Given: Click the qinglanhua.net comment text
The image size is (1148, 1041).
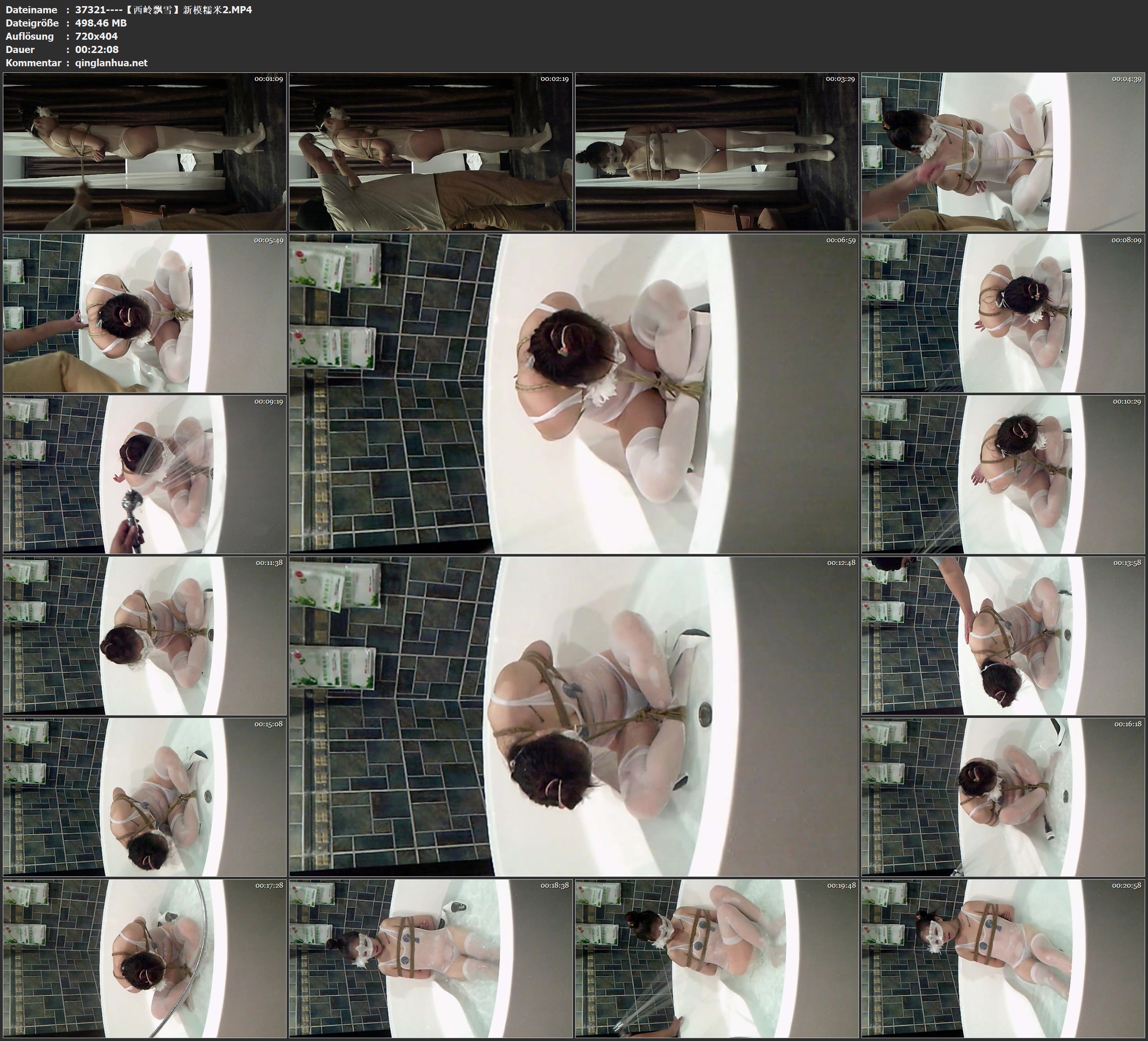Looking at the screenshot, I should point(111,62).
